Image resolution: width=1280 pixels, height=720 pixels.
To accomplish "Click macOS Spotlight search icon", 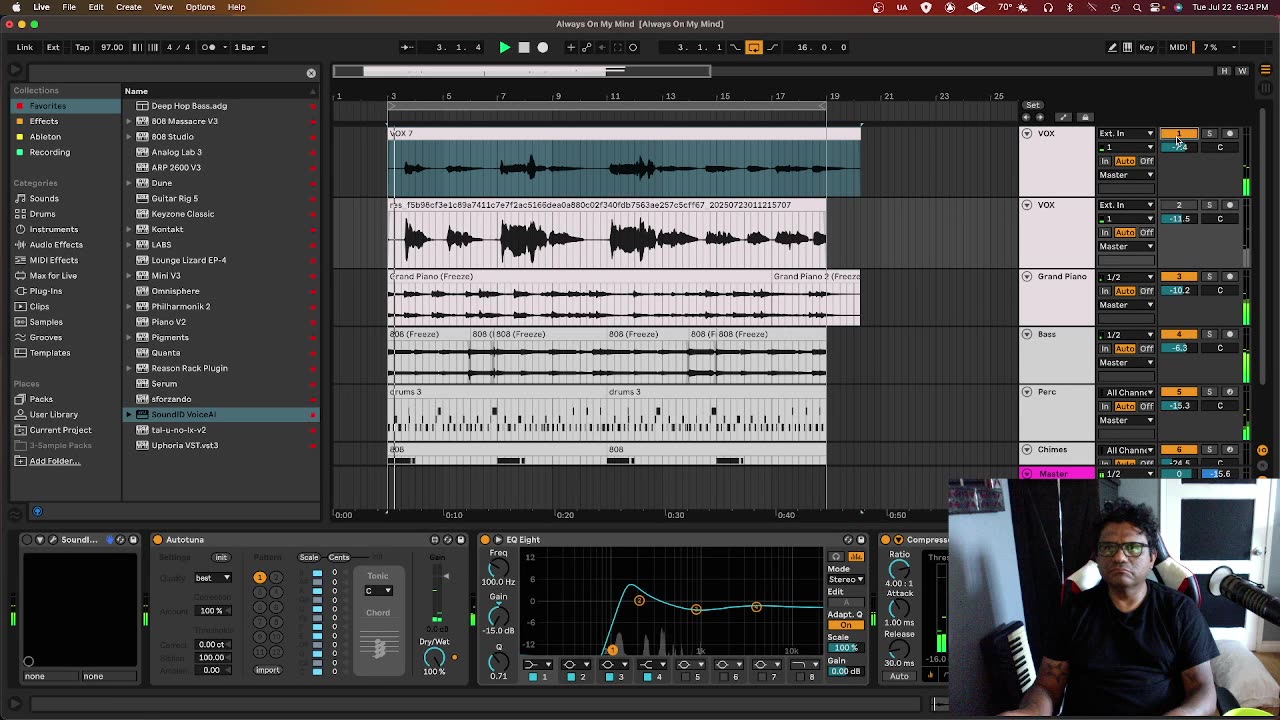I will click(x=1137, y=7).
